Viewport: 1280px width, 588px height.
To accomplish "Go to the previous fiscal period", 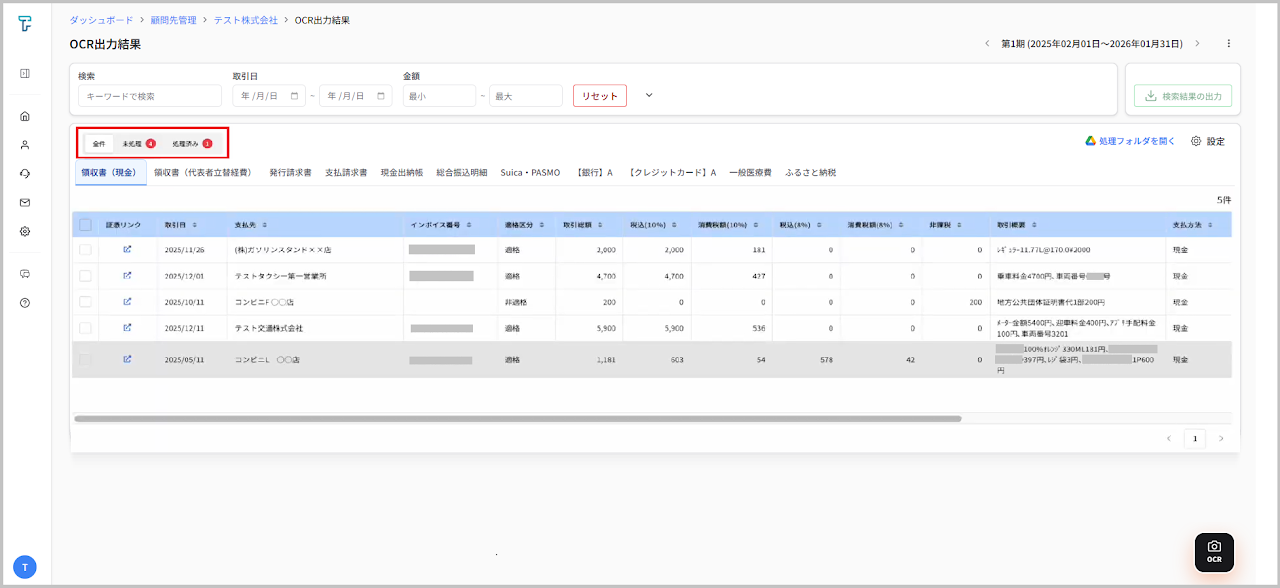I will [987, 44].
